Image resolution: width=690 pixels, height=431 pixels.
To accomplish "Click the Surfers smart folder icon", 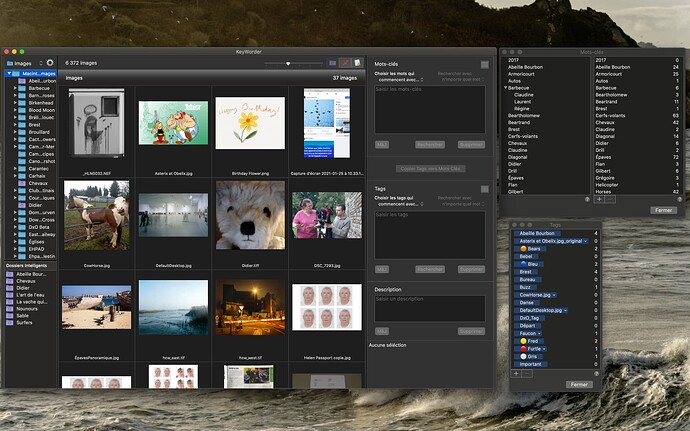I will click(9, 323).
